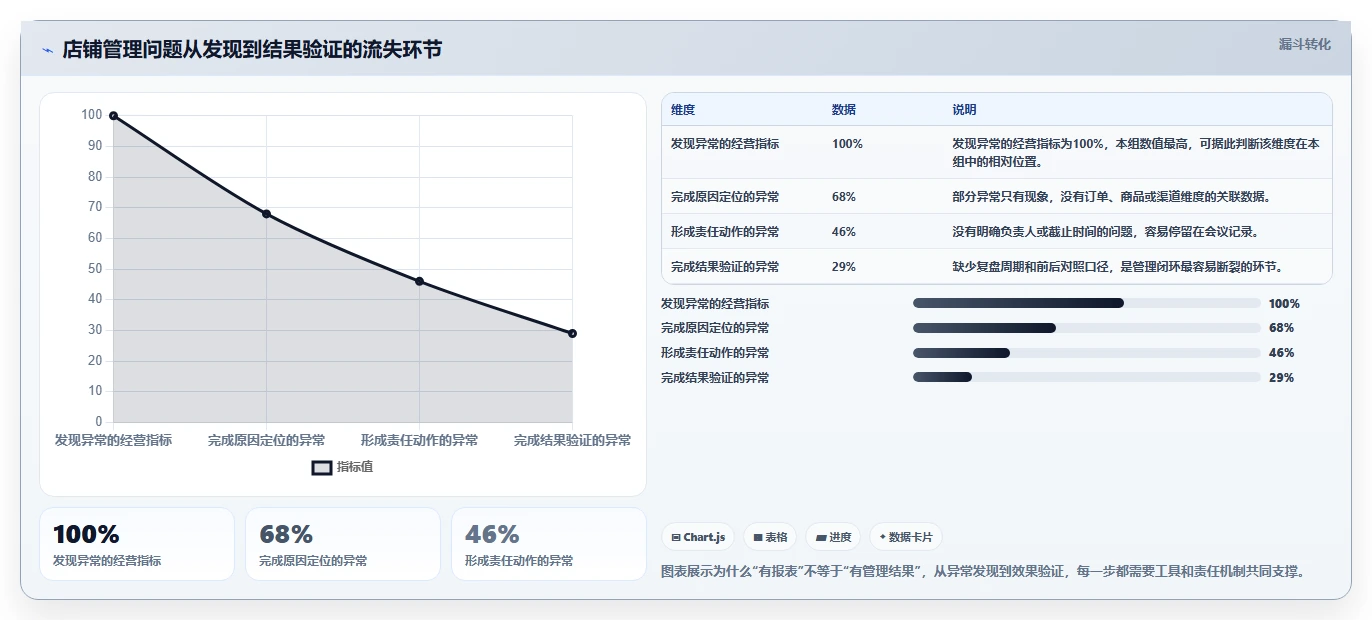1372x620 pixels.
Task: Click table cell 形成责任动作的异常 in 维度 column
Action: [725, 232]
